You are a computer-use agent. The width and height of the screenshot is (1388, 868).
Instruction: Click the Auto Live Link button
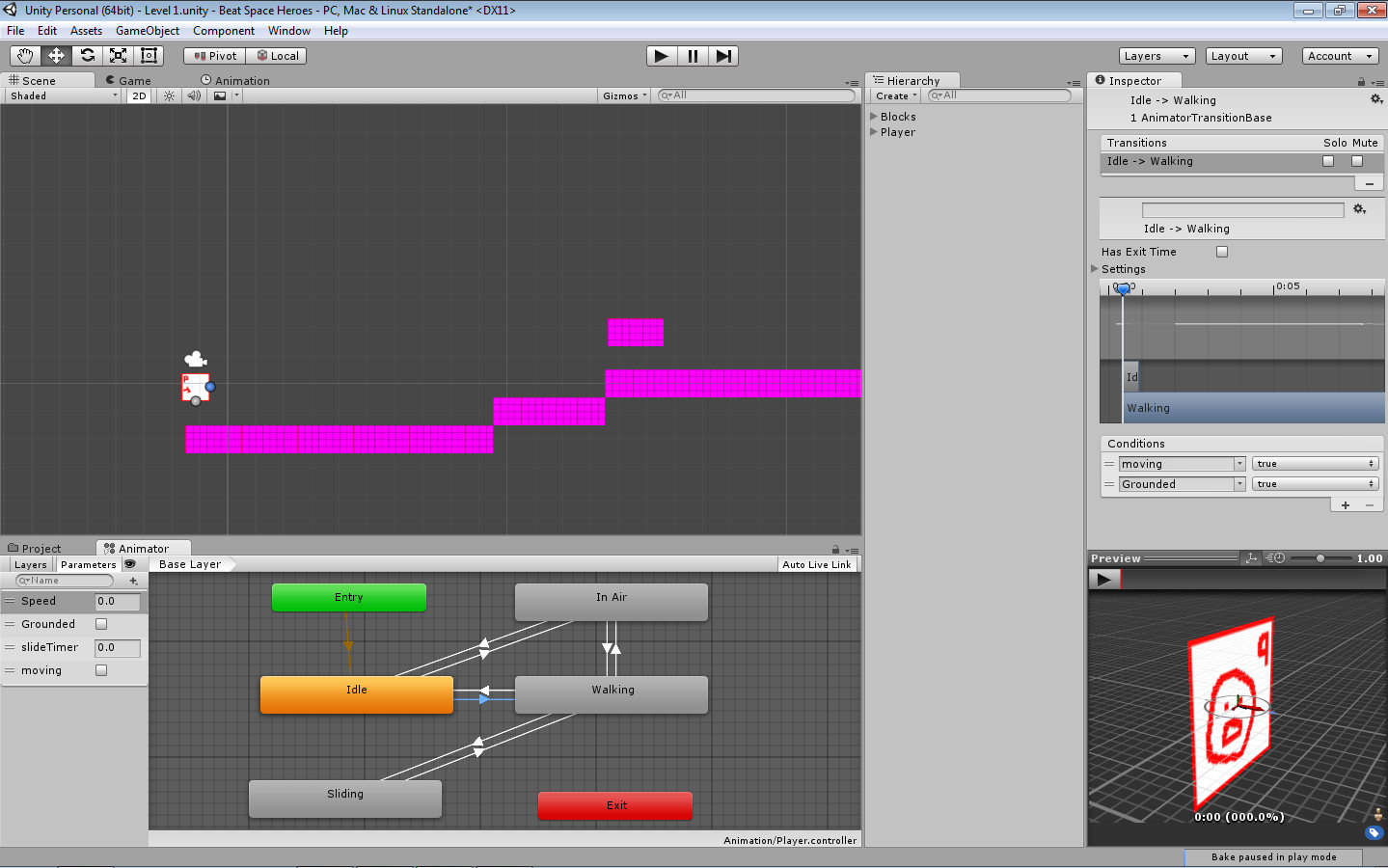[816, 564]
